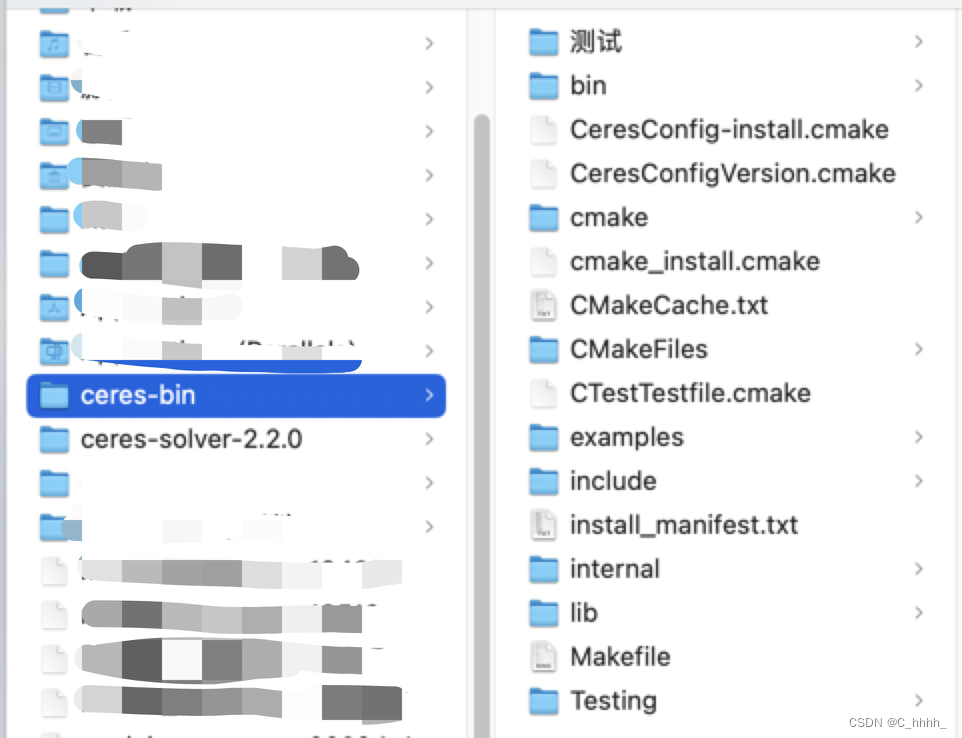Select the CMakeFiles folder icon
Screen dimensions: 962x738
tap(544, 349)
